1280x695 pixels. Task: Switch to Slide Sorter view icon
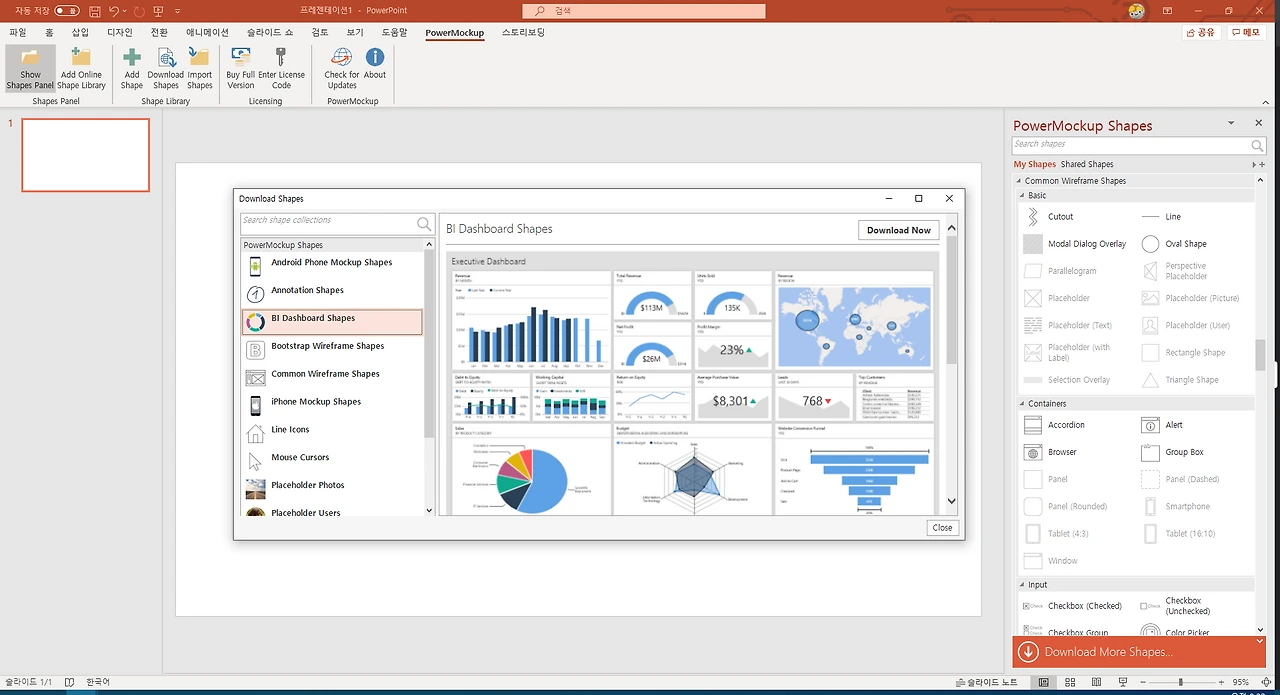[x=1071, y=682]
